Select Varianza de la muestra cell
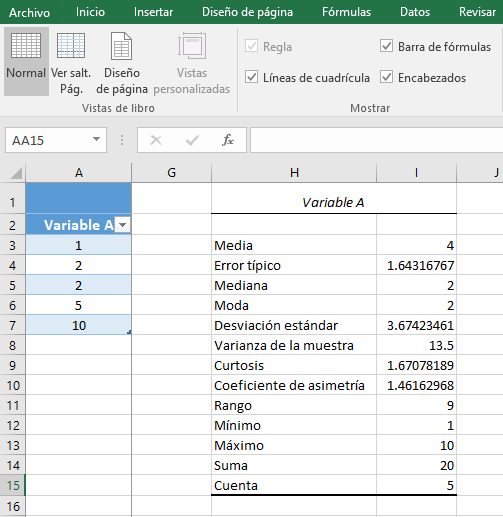The height and width of the screenshot is (517, 503). tap(294, 345)
